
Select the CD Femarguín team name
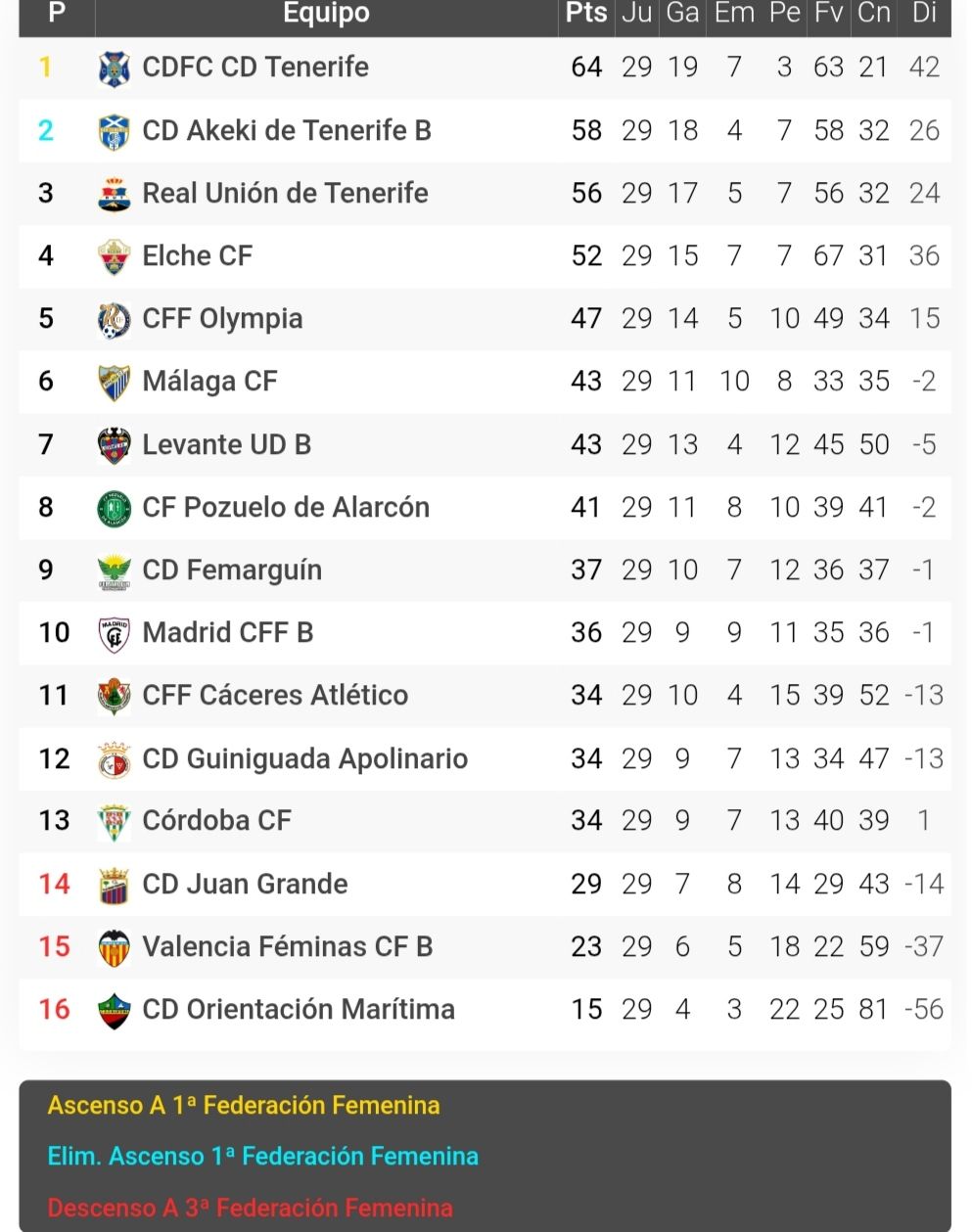point(232,570)
